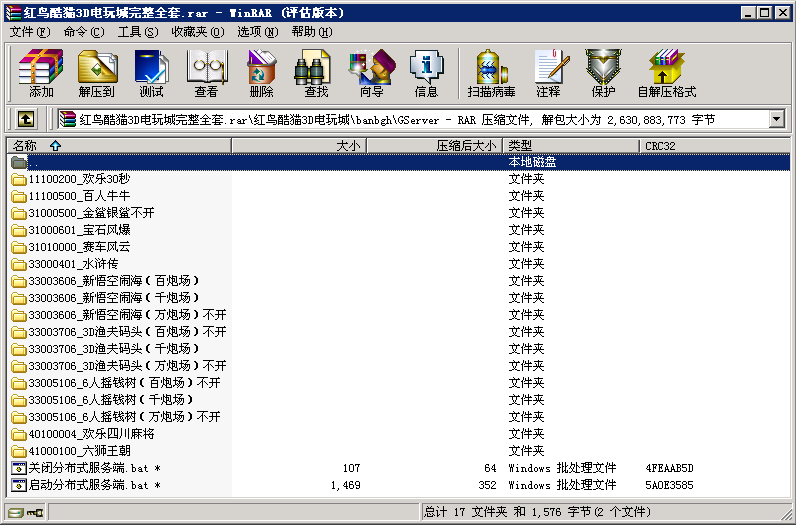
Task: Select the parent directory '..' row
Action: point(34,162)
